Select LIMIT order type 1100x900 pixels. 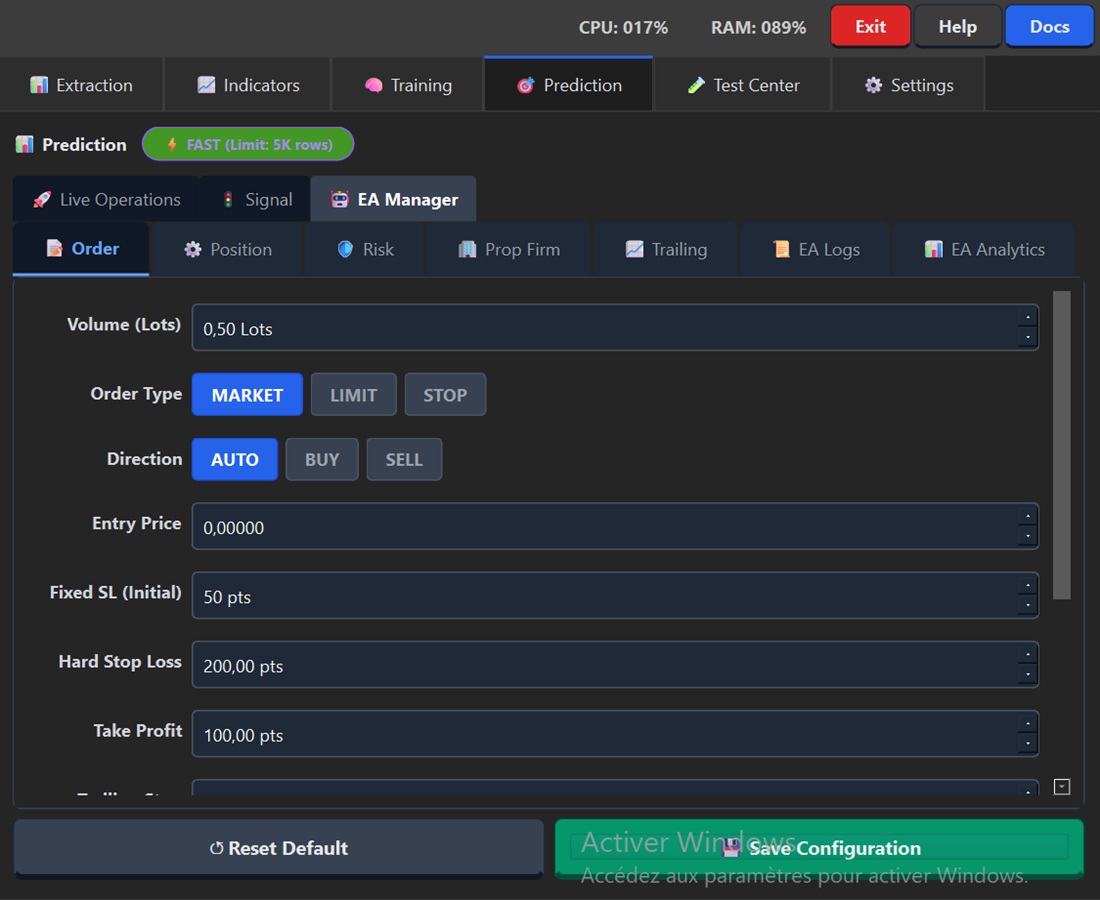pyautogui.click(x=353, y=395)
